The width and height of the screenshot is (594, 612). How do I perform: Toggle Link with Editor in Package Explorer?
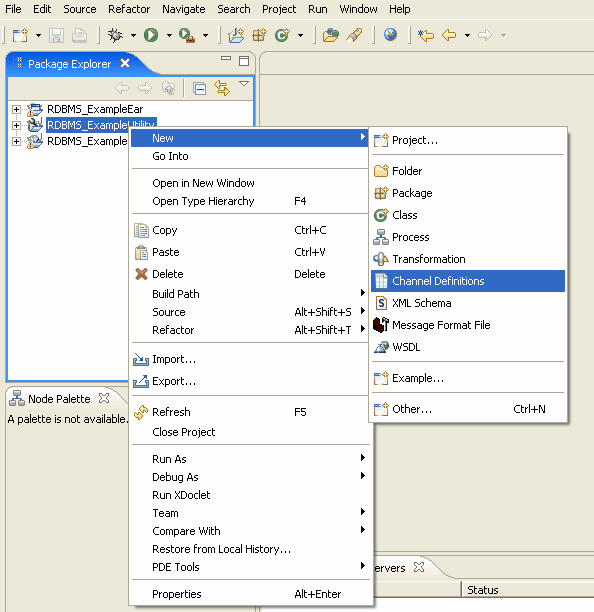point(222,88)
